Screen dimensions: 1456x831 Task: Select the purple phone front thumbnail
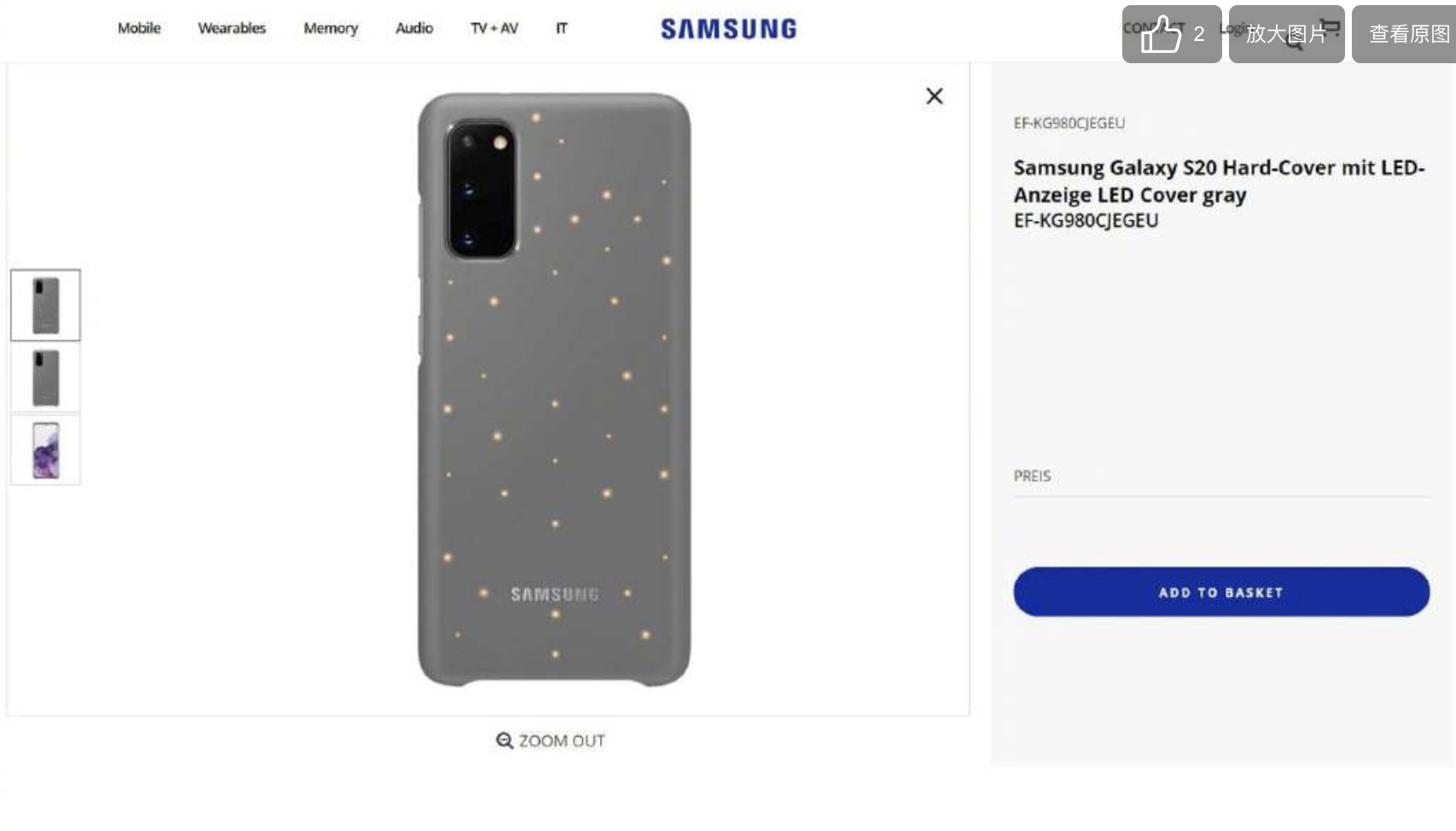pos(45,450)
